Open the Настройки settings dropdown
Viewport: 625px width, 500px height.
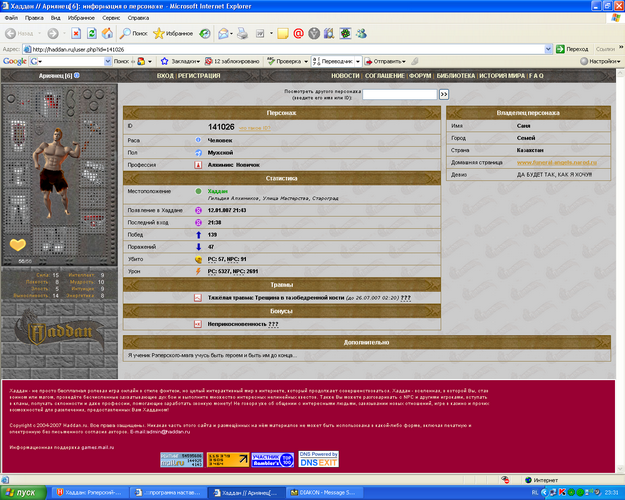[x=601, y=61]
